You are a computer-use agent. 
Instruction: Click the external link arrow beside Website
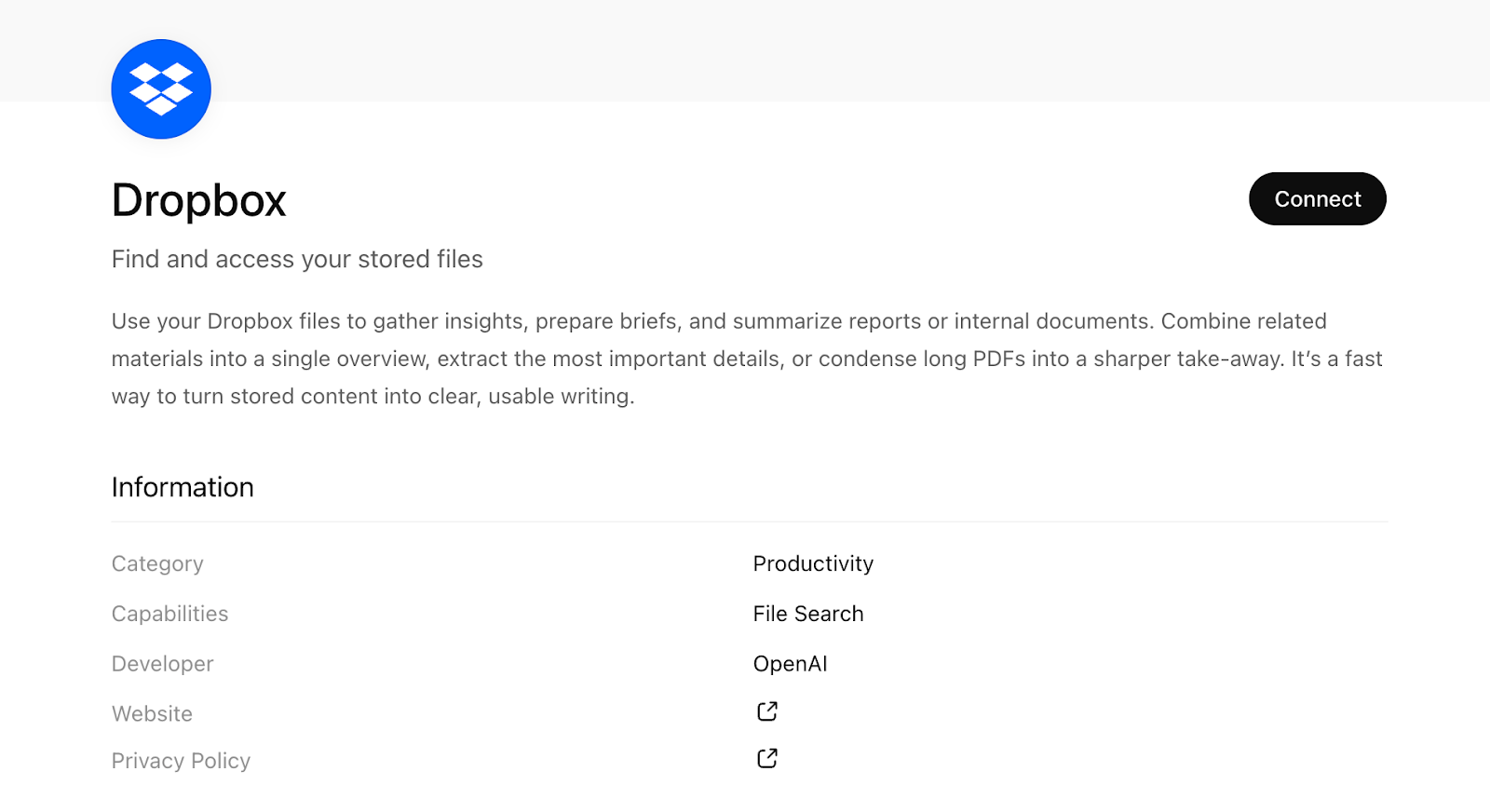pyautogui.click(x=765, y=710)
